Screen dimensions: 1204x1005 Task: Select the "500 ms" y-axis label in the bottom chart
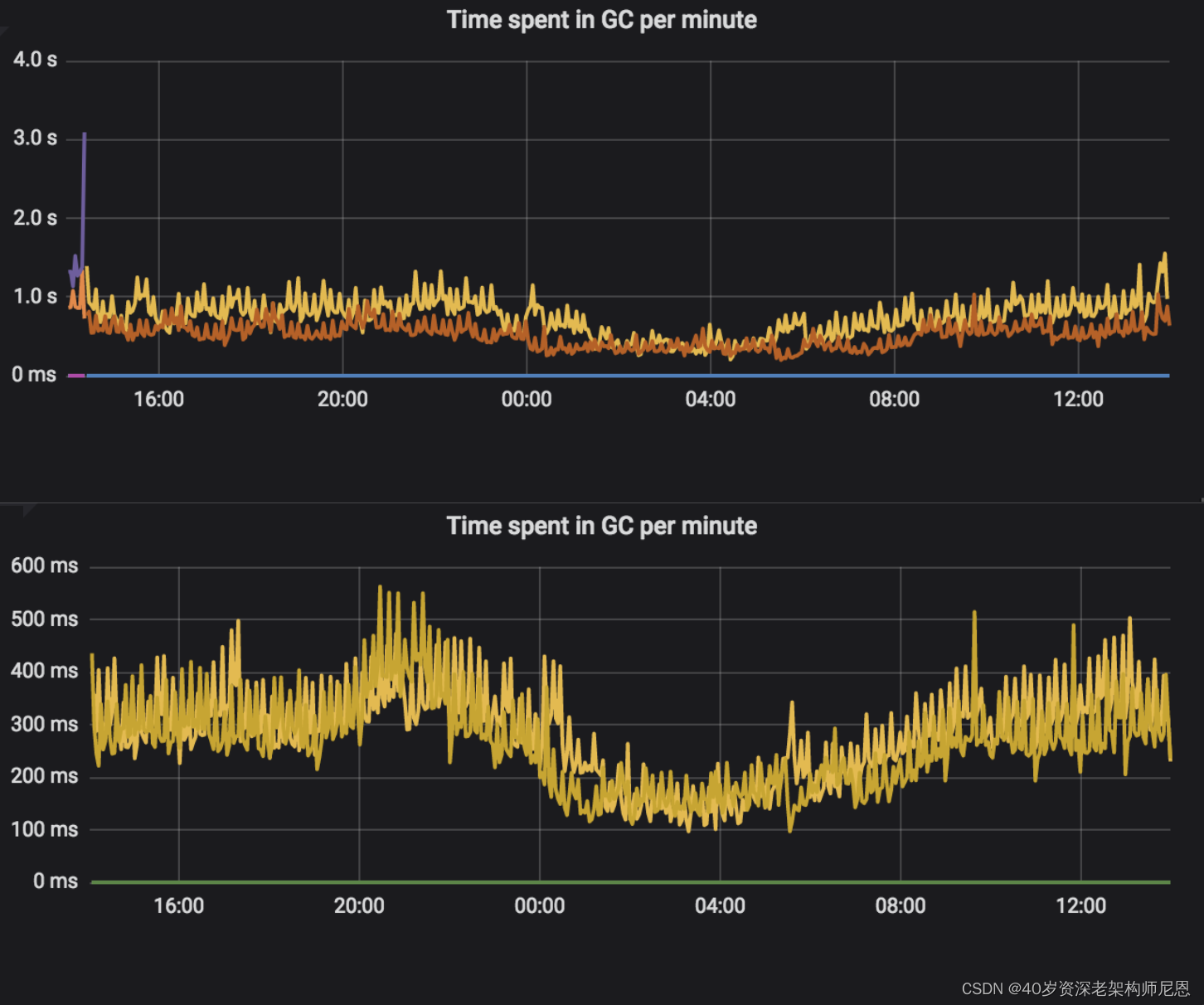coord(45,619)
